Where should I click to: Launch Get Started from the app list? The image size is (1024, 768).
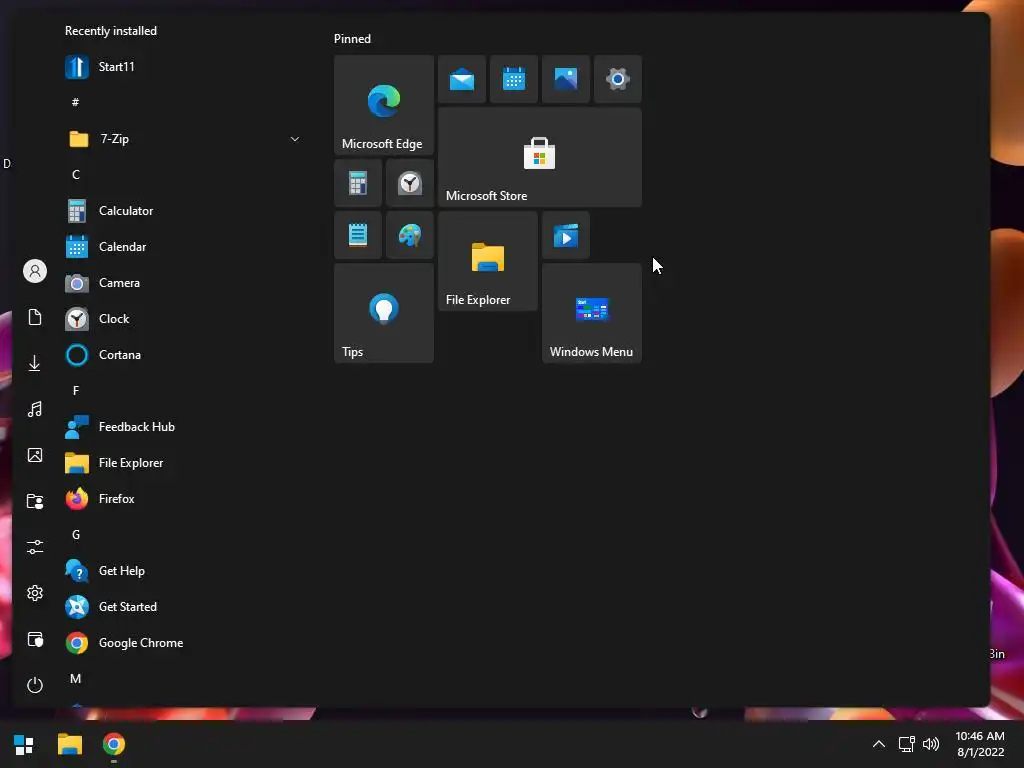point(184,607)
